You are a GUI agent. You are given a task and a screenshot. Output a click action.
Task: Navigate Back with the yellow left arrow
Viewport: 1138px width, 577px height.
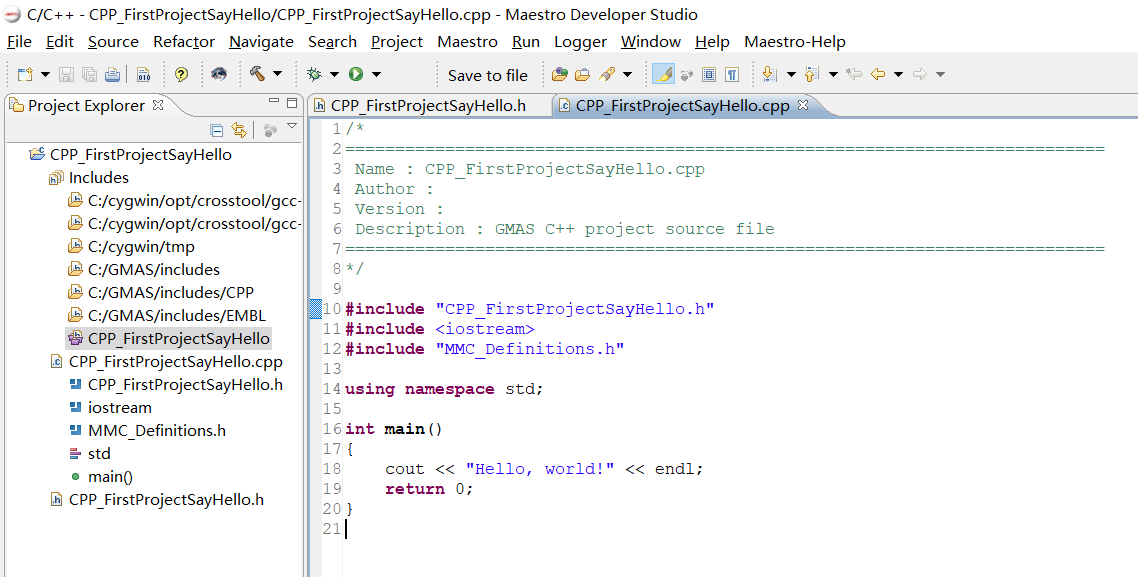point(878,74)
